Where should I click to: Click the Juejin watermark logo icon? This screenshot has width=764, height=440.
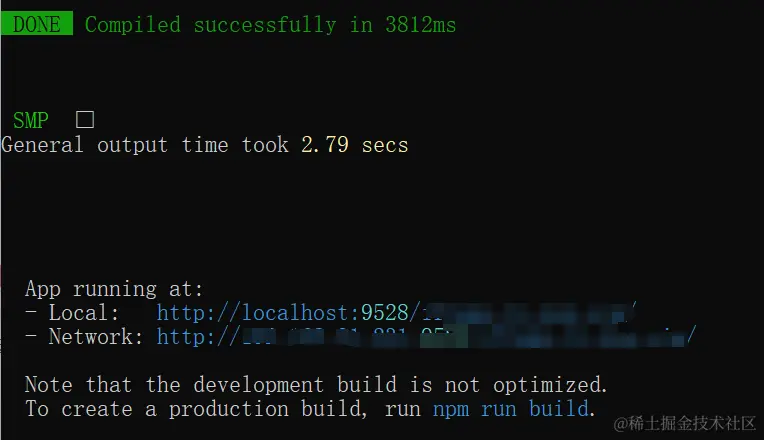point(623,424)
